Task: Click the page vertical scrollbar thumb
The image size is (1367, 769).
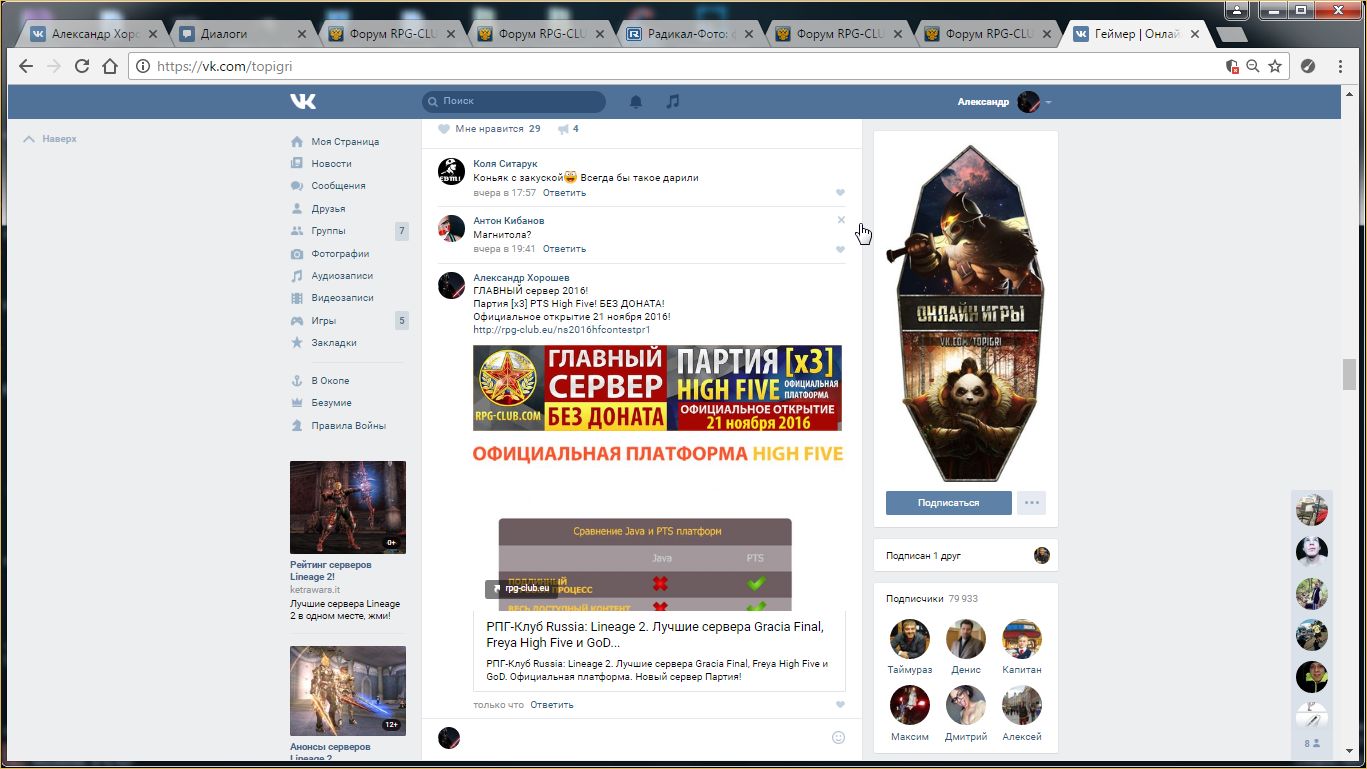Action: [x=1349, y=374]
